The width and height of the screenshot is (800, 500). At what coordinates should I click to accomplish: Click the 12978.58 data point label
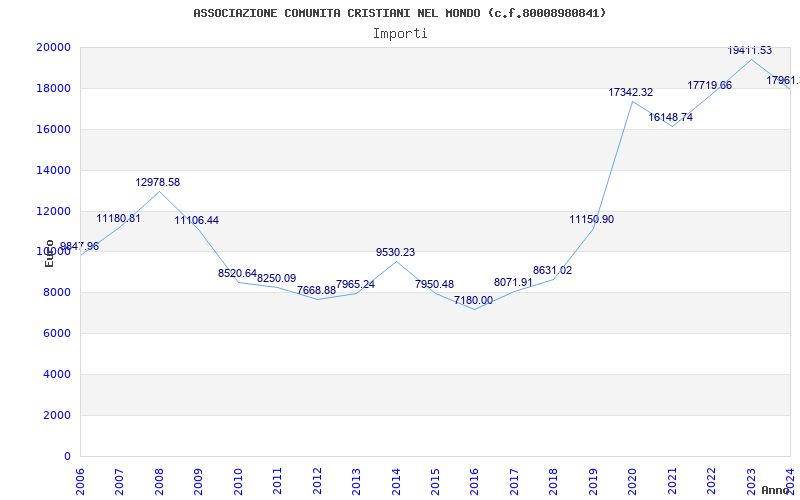point(158,182)
